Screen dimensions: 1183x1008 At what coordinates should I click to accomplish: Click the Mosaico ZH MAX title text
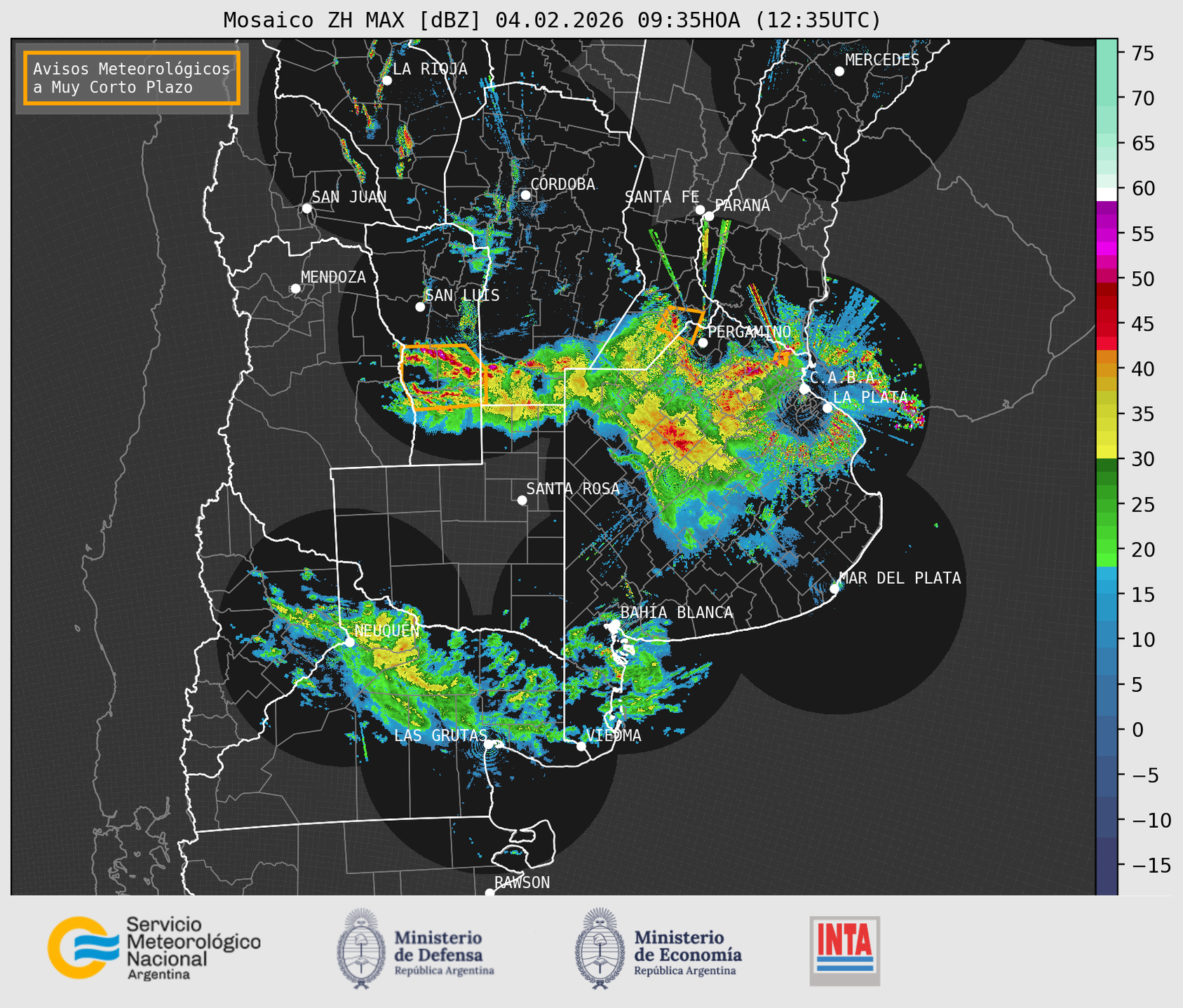click(x=551, y=20)
